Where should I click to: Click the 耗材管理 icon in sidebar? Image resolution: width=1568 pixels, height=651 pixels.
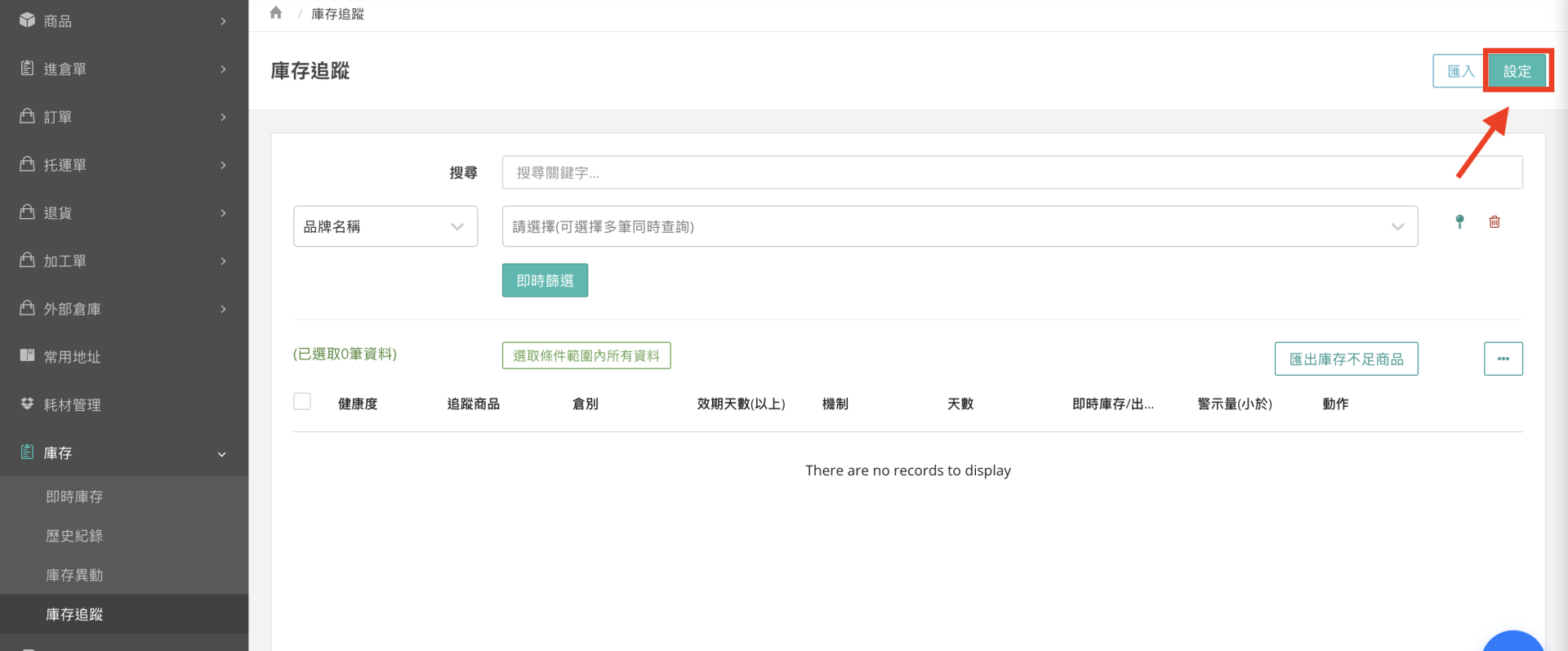[27, 404]
